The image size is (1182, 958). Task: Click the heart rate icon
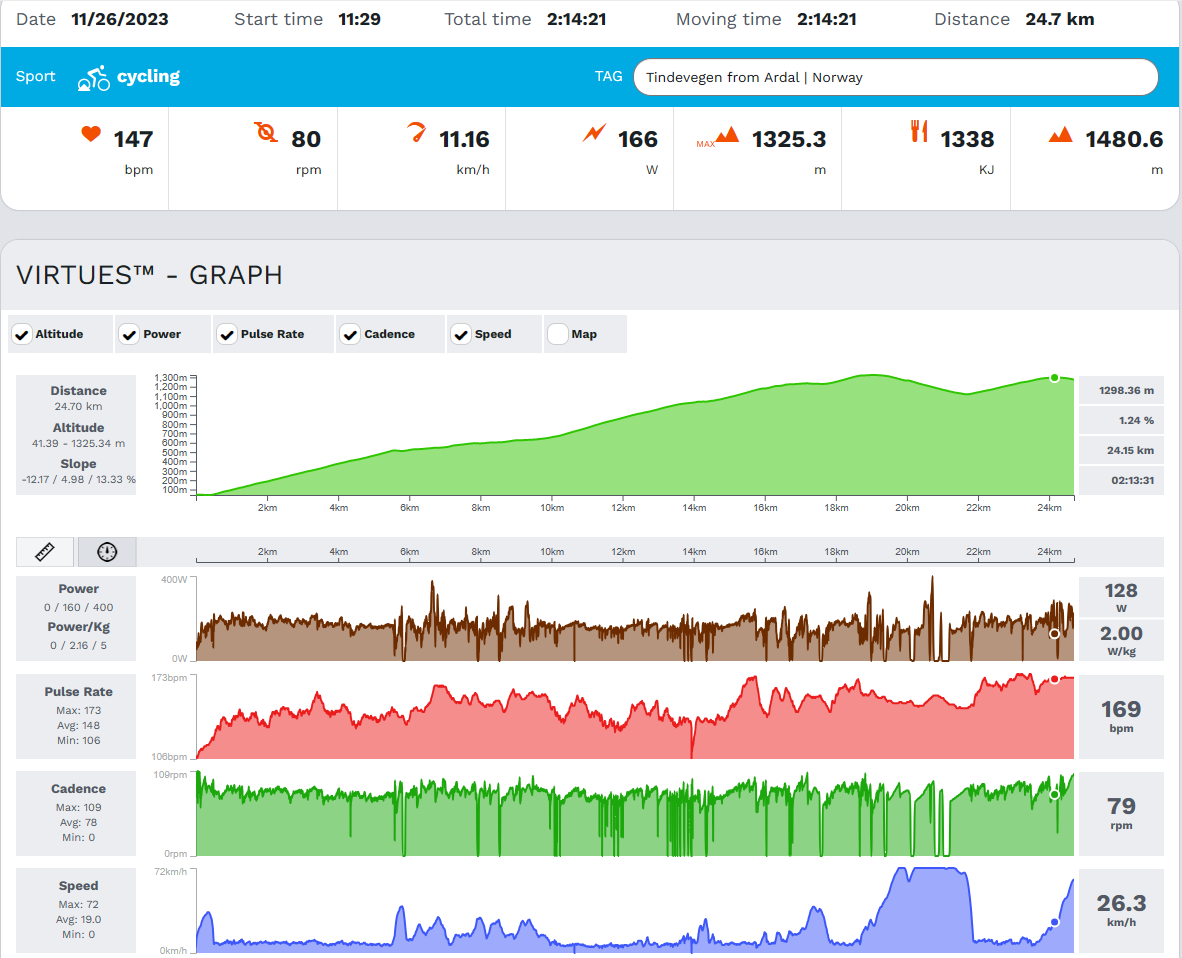point(91,133)
